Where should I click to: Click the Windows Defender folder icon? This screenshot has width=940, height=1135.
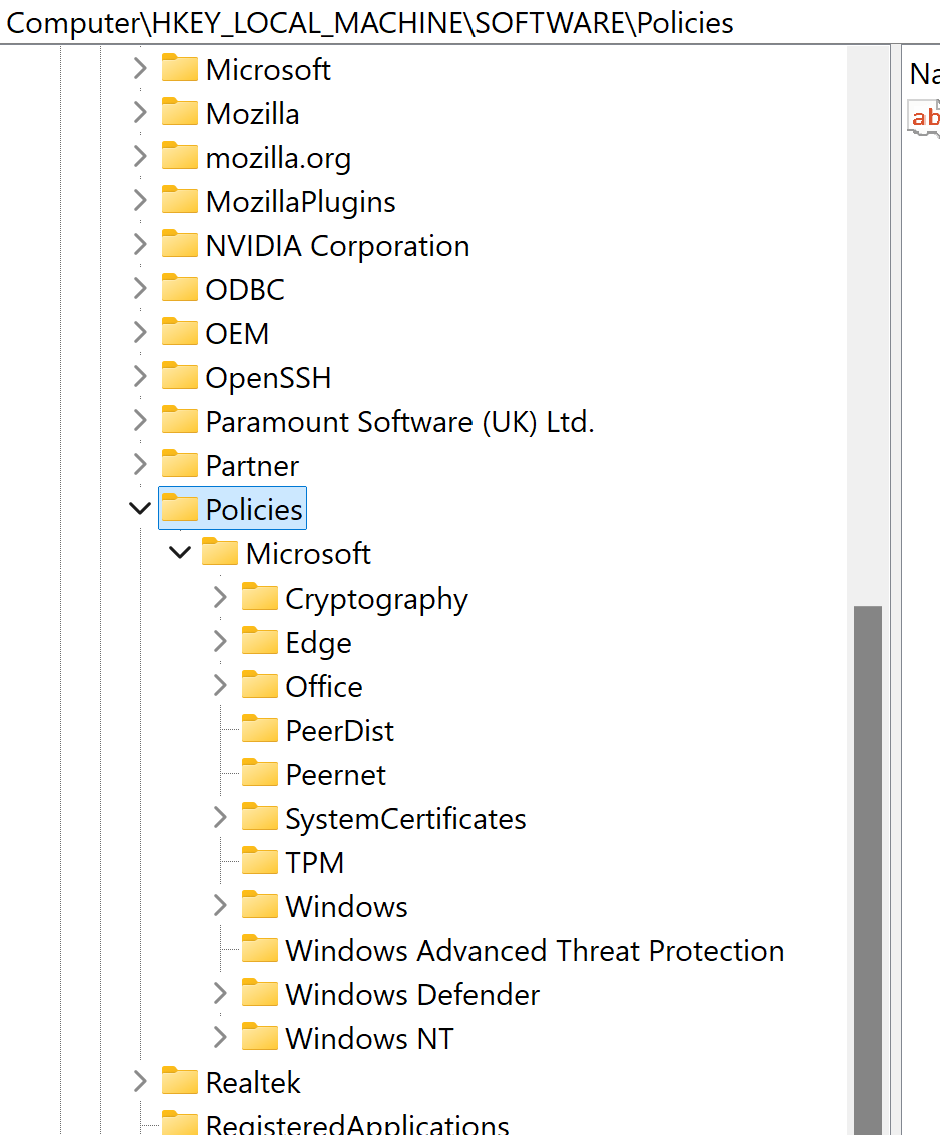260,993
